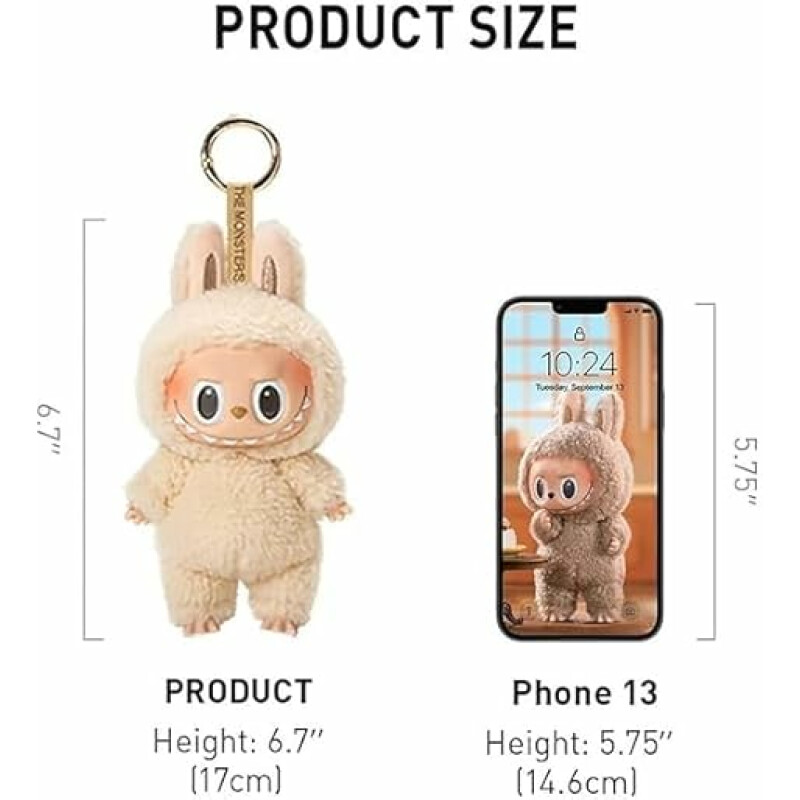The image size is (800, 800).
Task: Click the Height: 5.75'' text
Action: click(579, 743)
